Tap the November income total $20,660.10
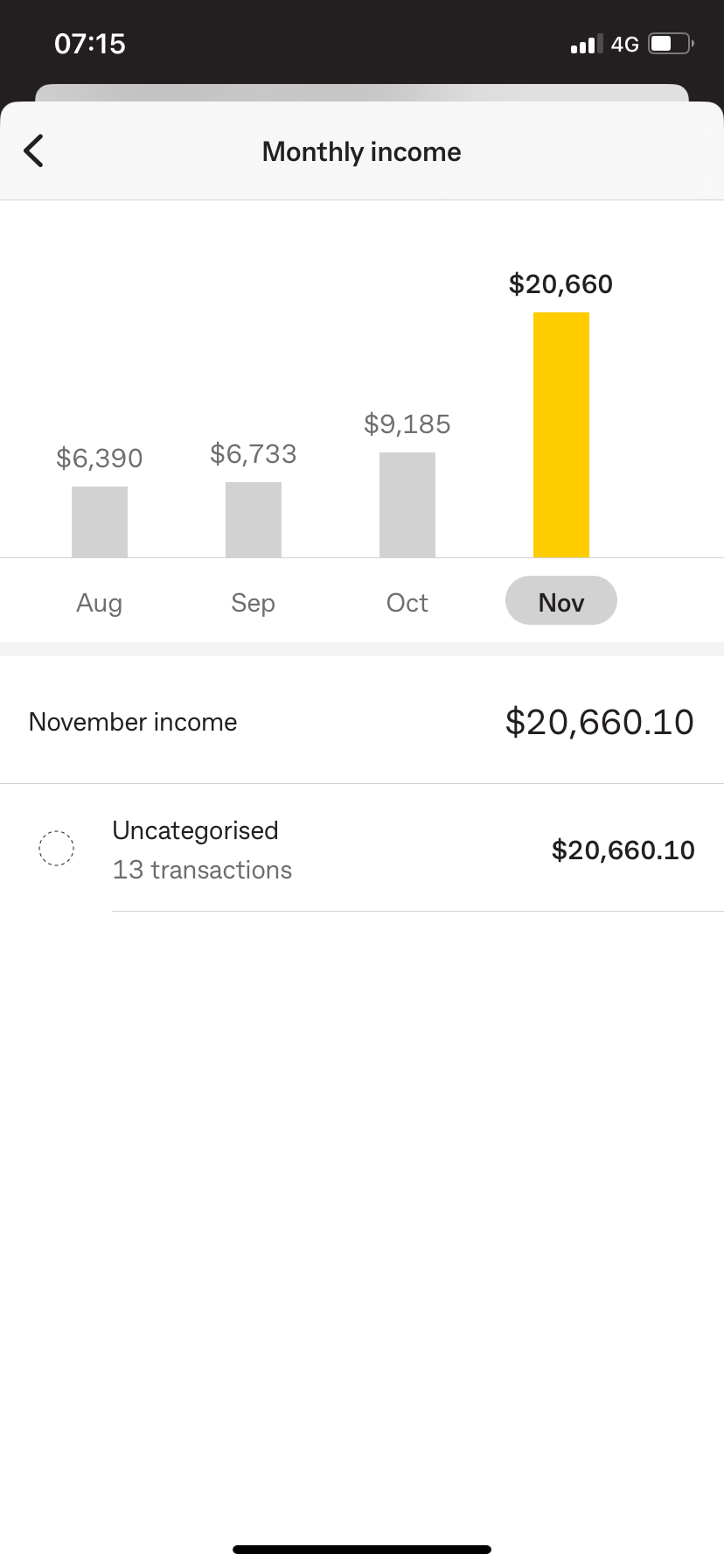 [600, 722]
